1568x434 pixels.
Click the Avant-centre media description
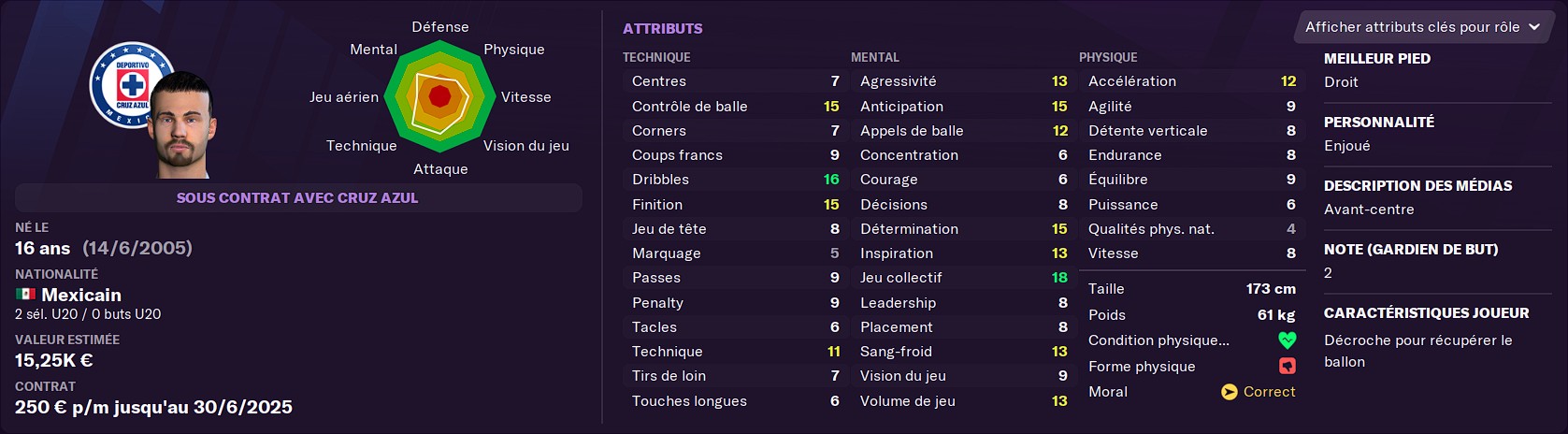(1369, 210)
